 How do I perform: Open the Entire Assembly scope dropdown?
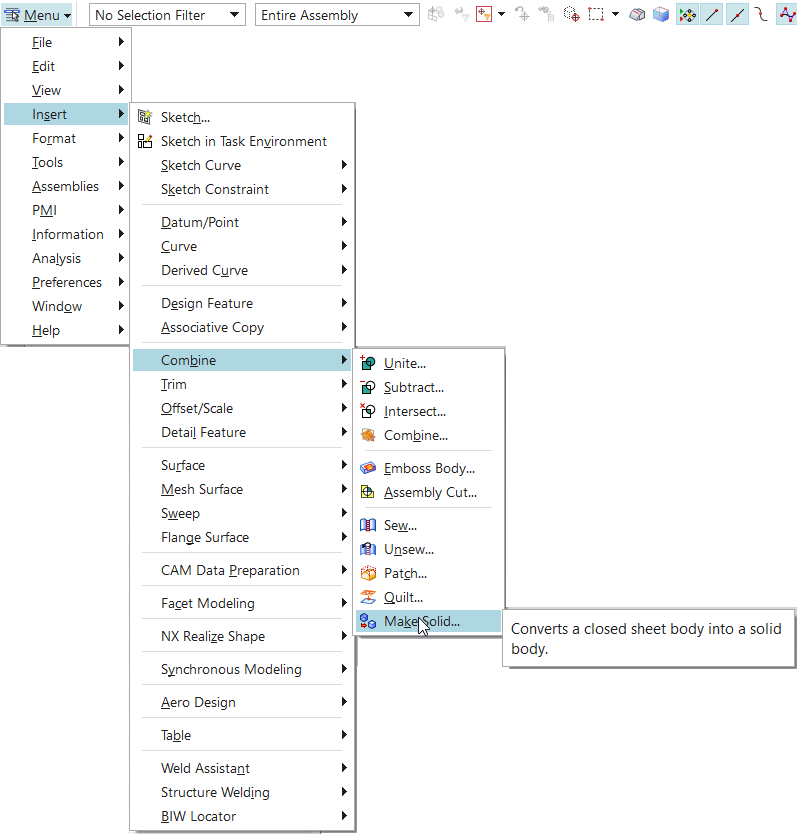[337, 16]
